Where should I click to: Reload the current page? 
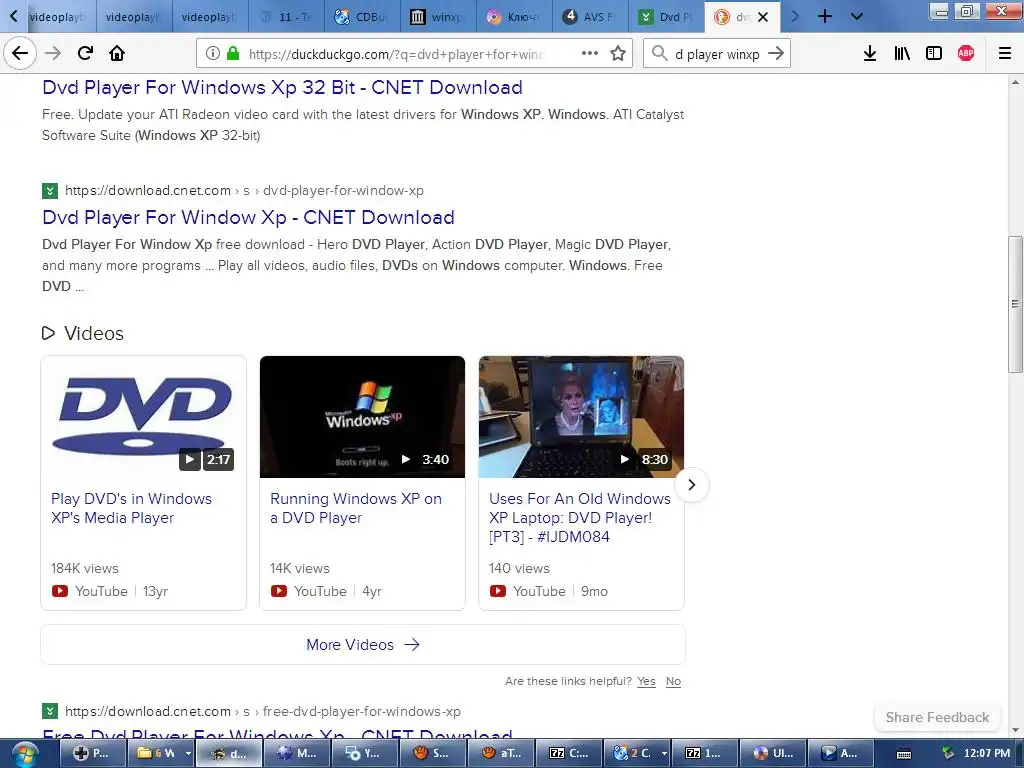pos(85,54)
